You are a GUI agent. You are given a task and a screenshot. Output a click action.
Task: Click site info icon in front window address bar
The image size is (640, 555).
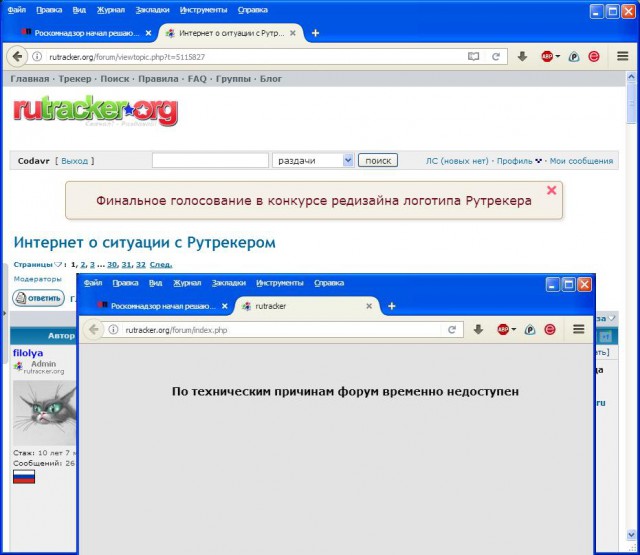pos(113,329)
